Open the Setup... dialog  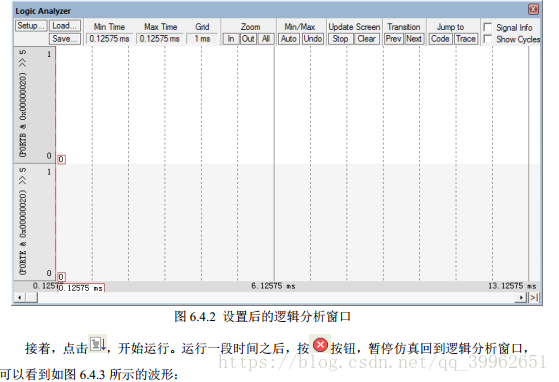(x=31, y=26)
